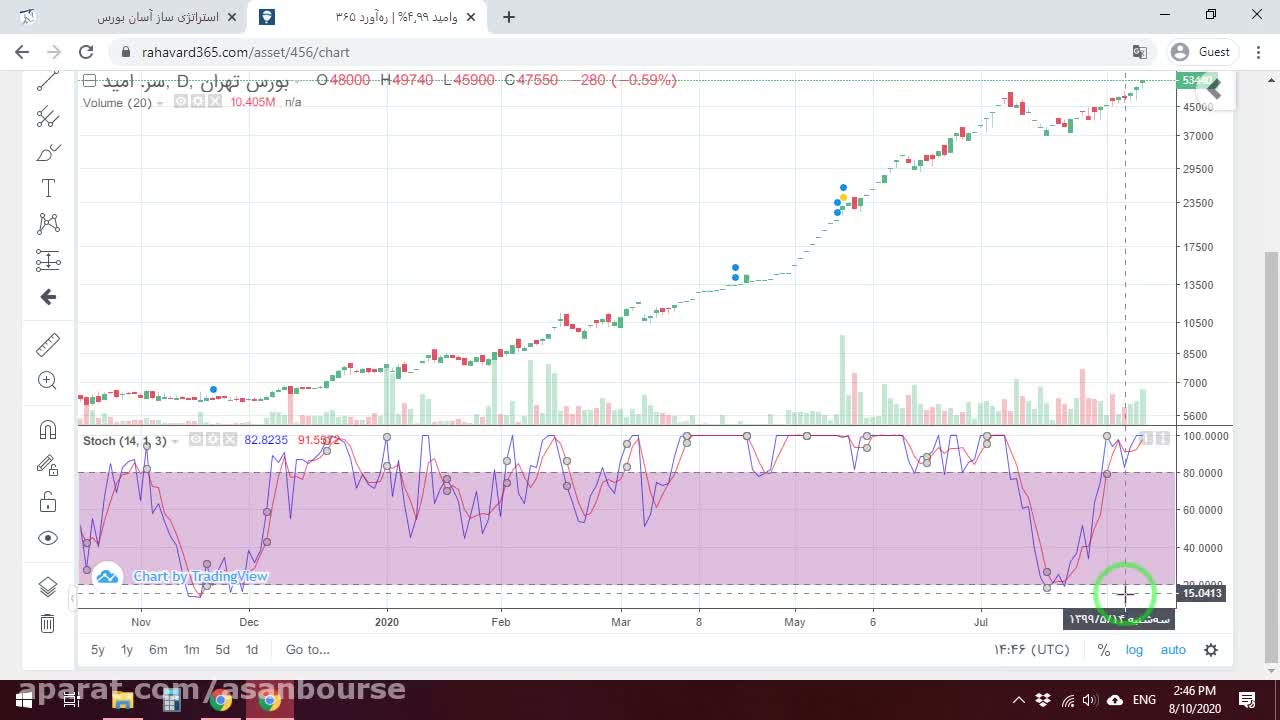The height and width of the screenshot is (720, 1280).
Task: Collapse the symbol legend toggle box
Action: click(89, 80)
